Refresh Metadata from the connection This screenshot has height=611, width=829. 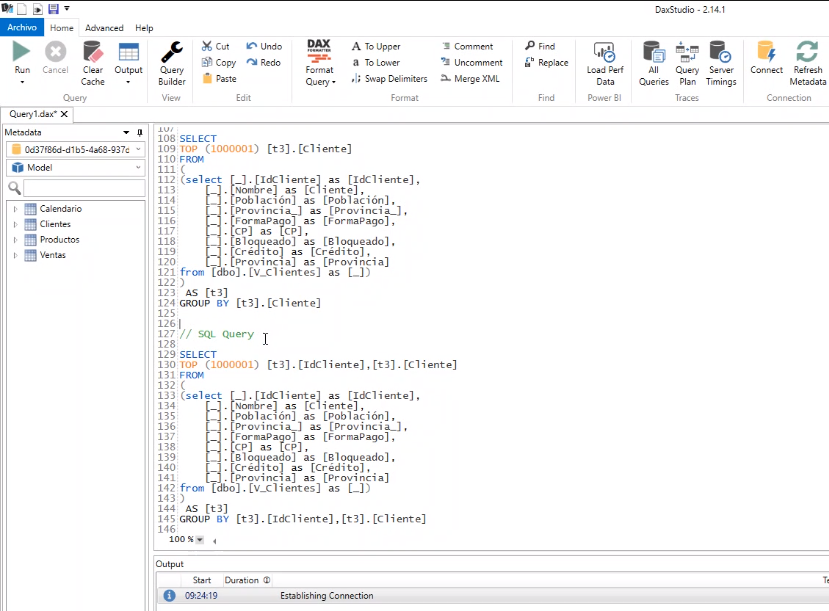(x=808, y=63)
